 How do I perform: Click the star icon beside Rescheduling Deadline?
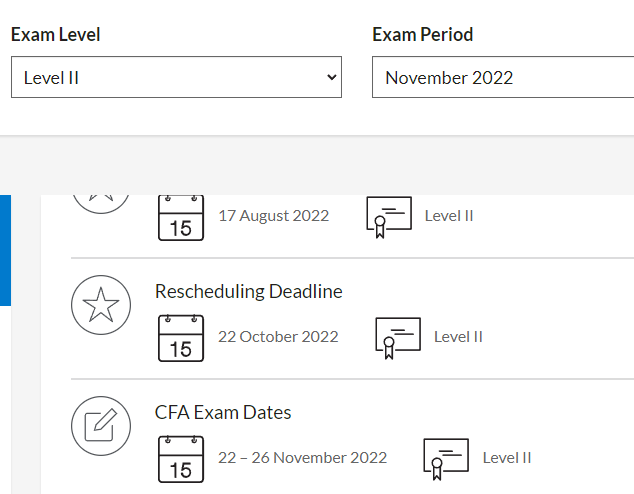(x=101, y=305)
